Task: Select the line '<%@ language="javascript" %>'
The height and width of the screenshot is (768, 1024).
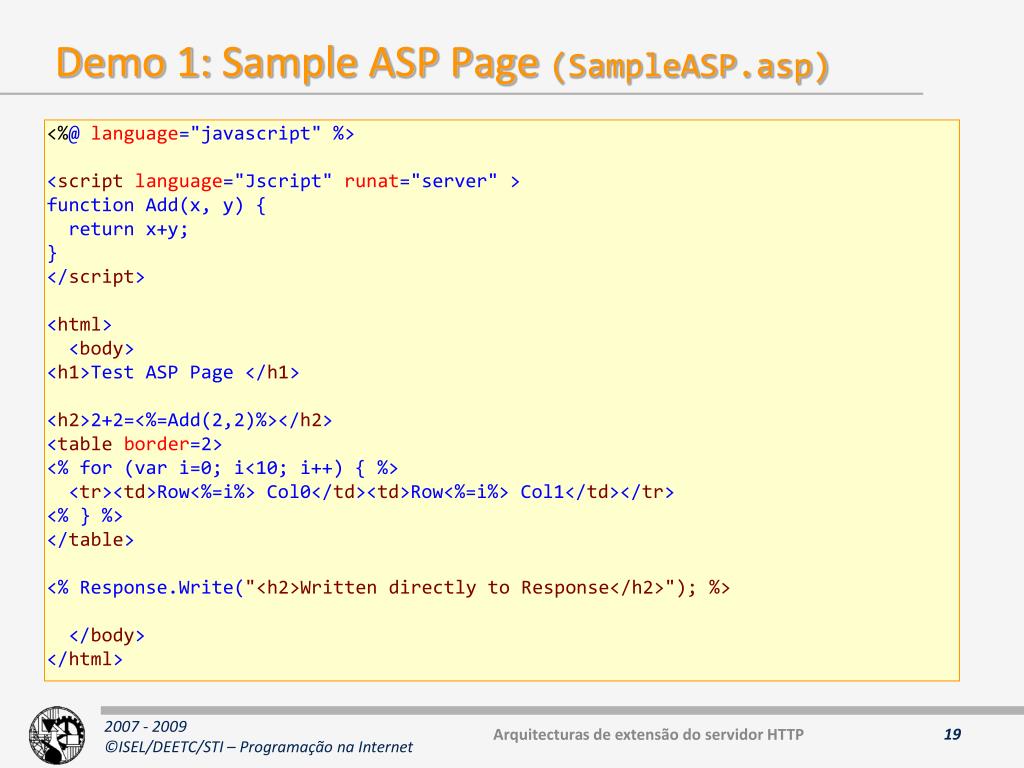Action: 200,133
